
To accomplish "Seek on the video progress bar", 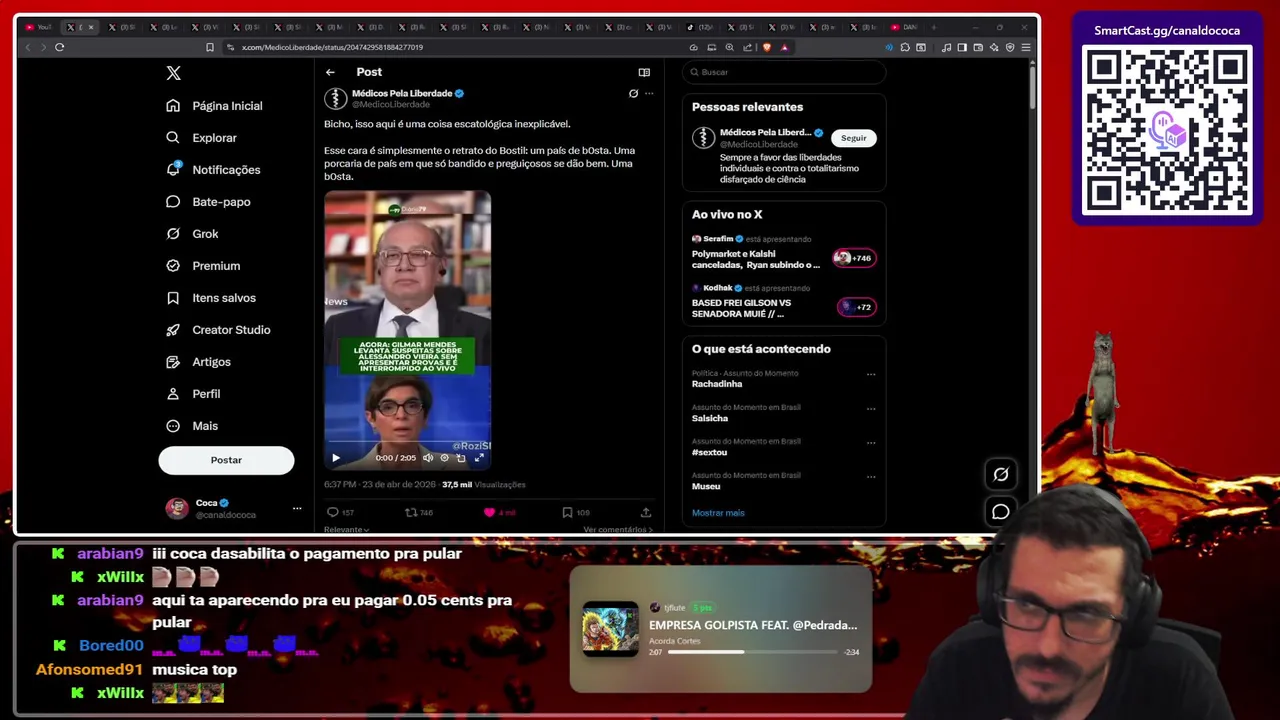I will click(x=407, y=442).
